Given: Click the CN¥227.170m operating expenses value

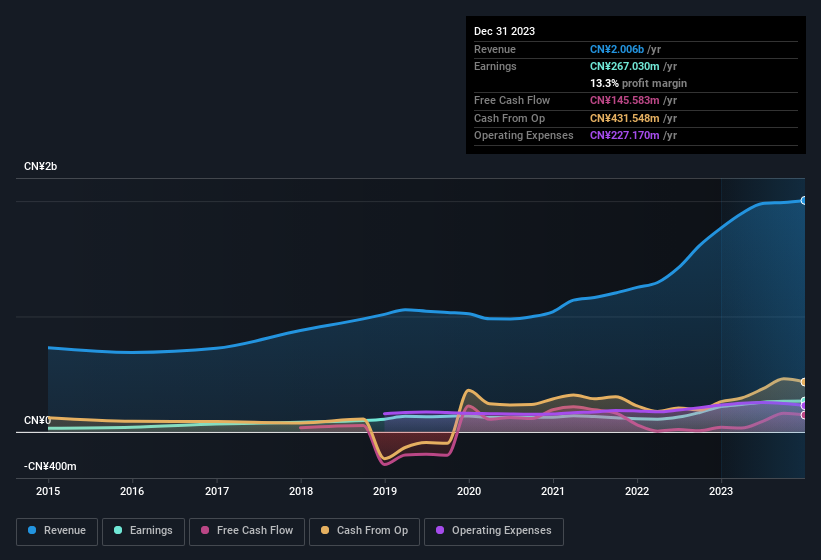Looking at the screenshot, I should (625, 135).
